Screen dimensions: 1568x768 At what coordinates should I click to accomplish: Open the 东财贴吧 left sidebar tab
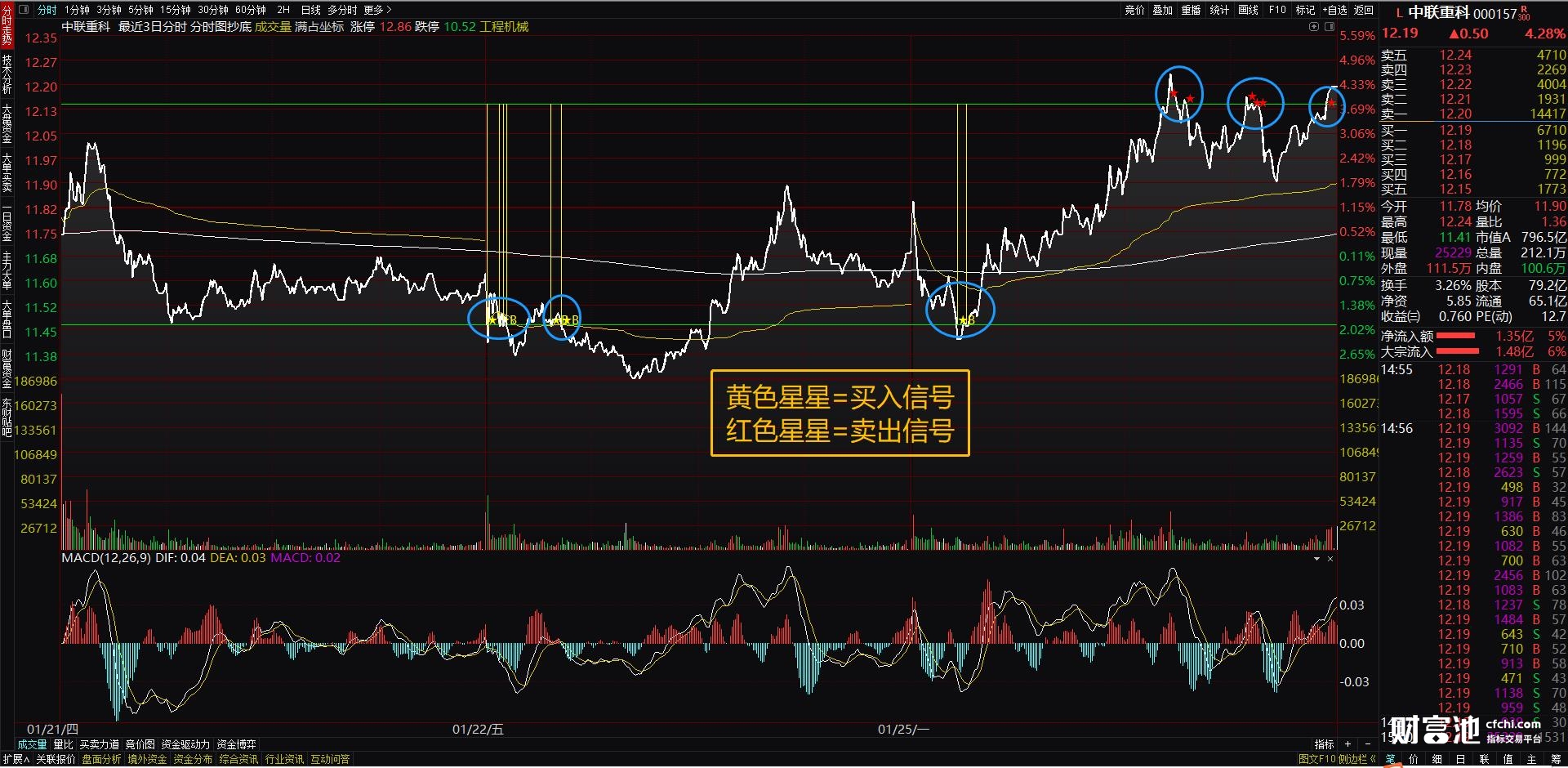pos(7,417)
